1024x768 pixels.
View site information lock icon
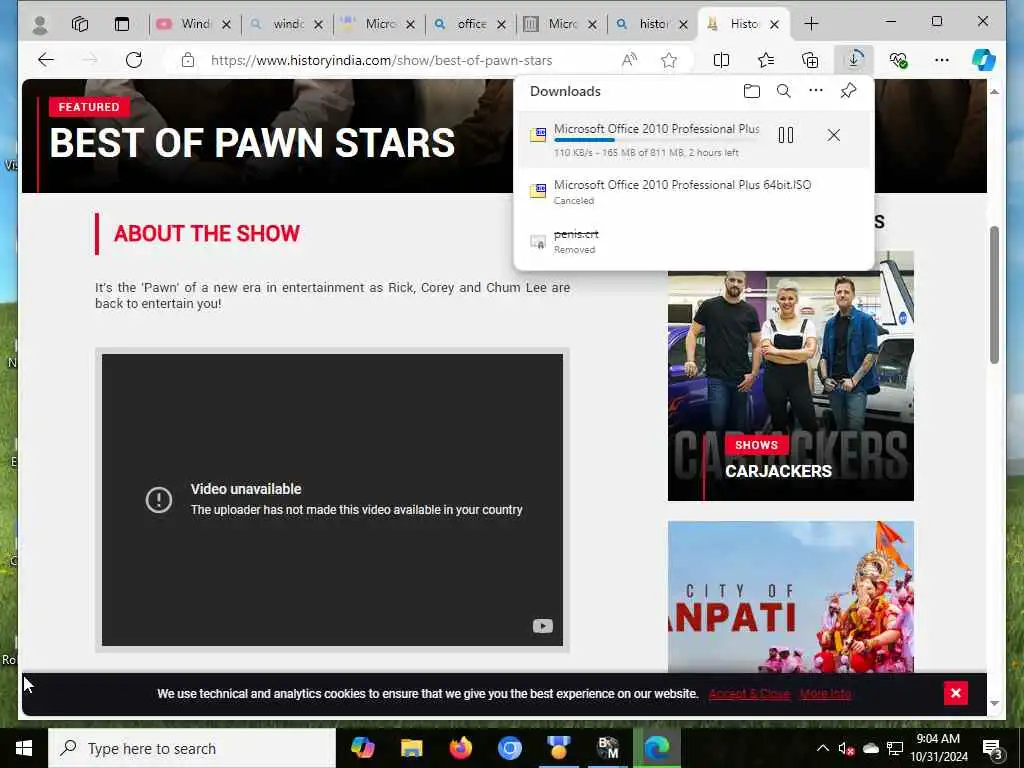pyautogui.click(x=188, y=60)
